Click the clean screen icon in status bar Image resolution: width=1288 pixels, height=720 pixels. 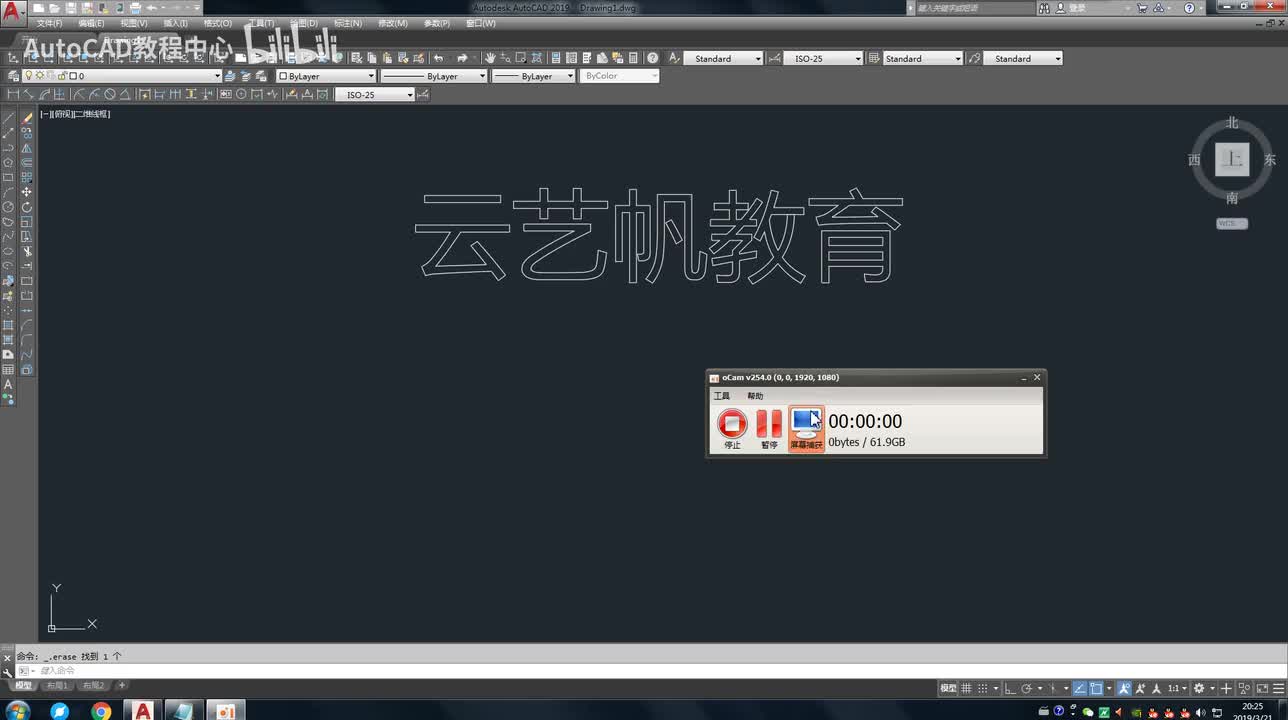1262,688
